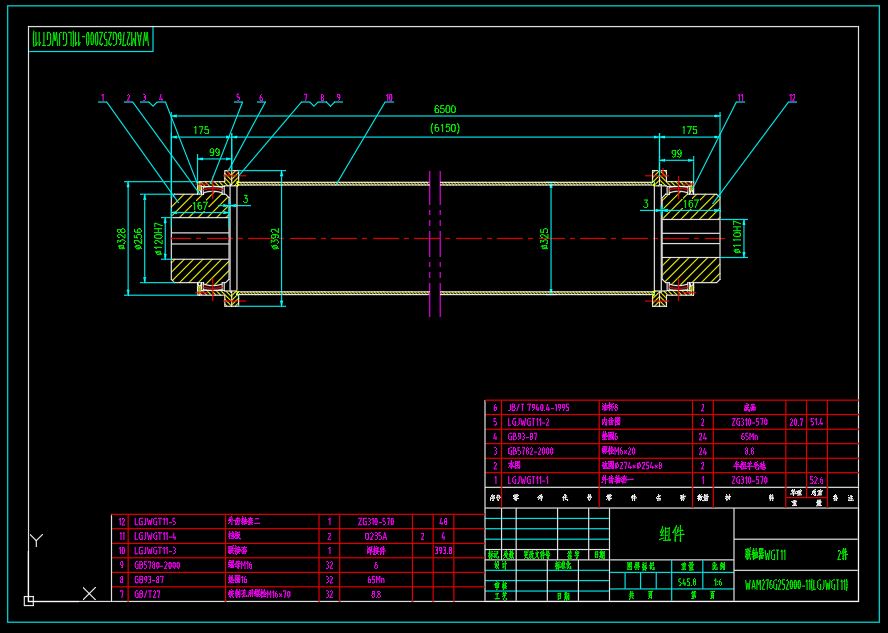This screenshot has width=888, height=633.
Task: Click the 65Mn material in row 4
Action: [749, 437]
